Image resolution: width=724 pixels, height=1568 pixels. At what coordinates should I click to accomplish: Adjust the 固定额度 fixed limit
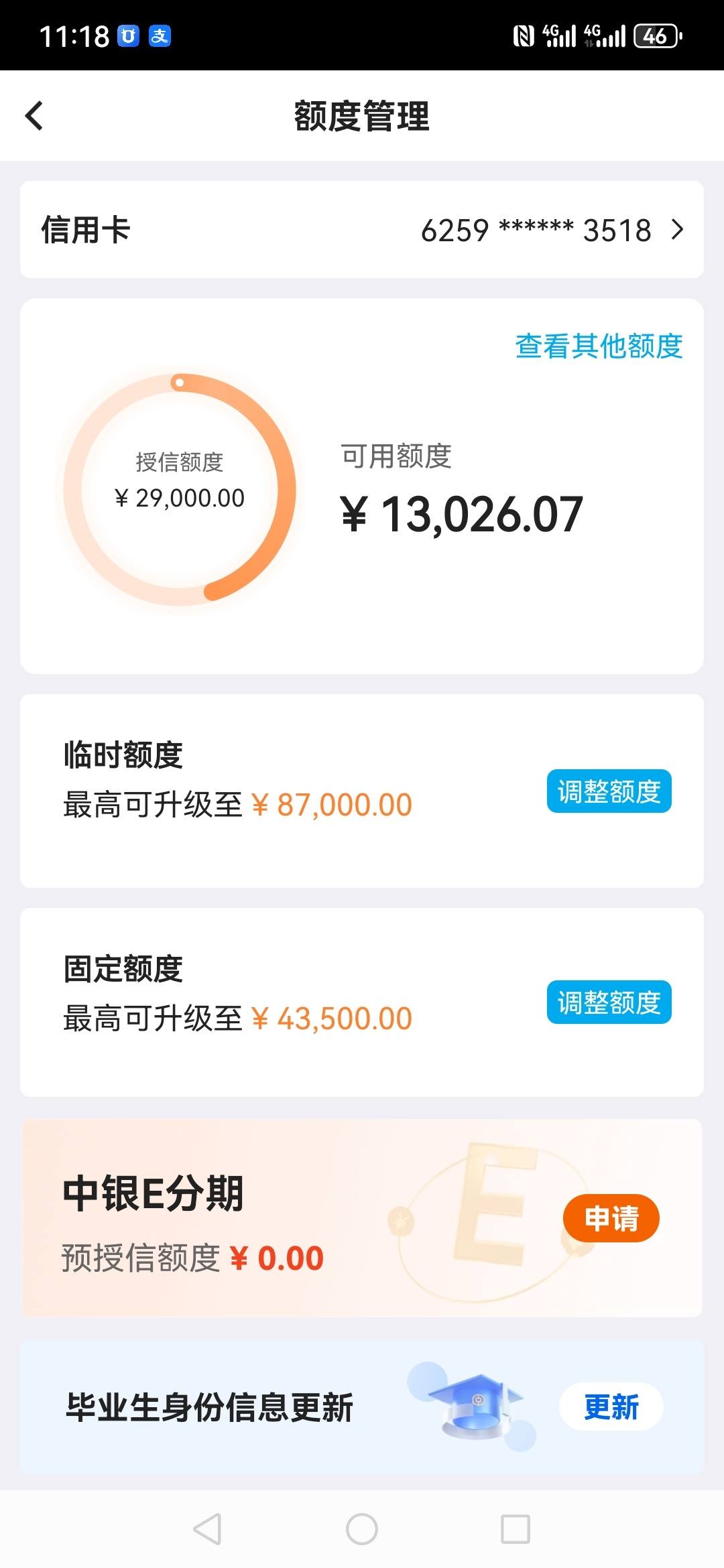tap(609, 1002)
